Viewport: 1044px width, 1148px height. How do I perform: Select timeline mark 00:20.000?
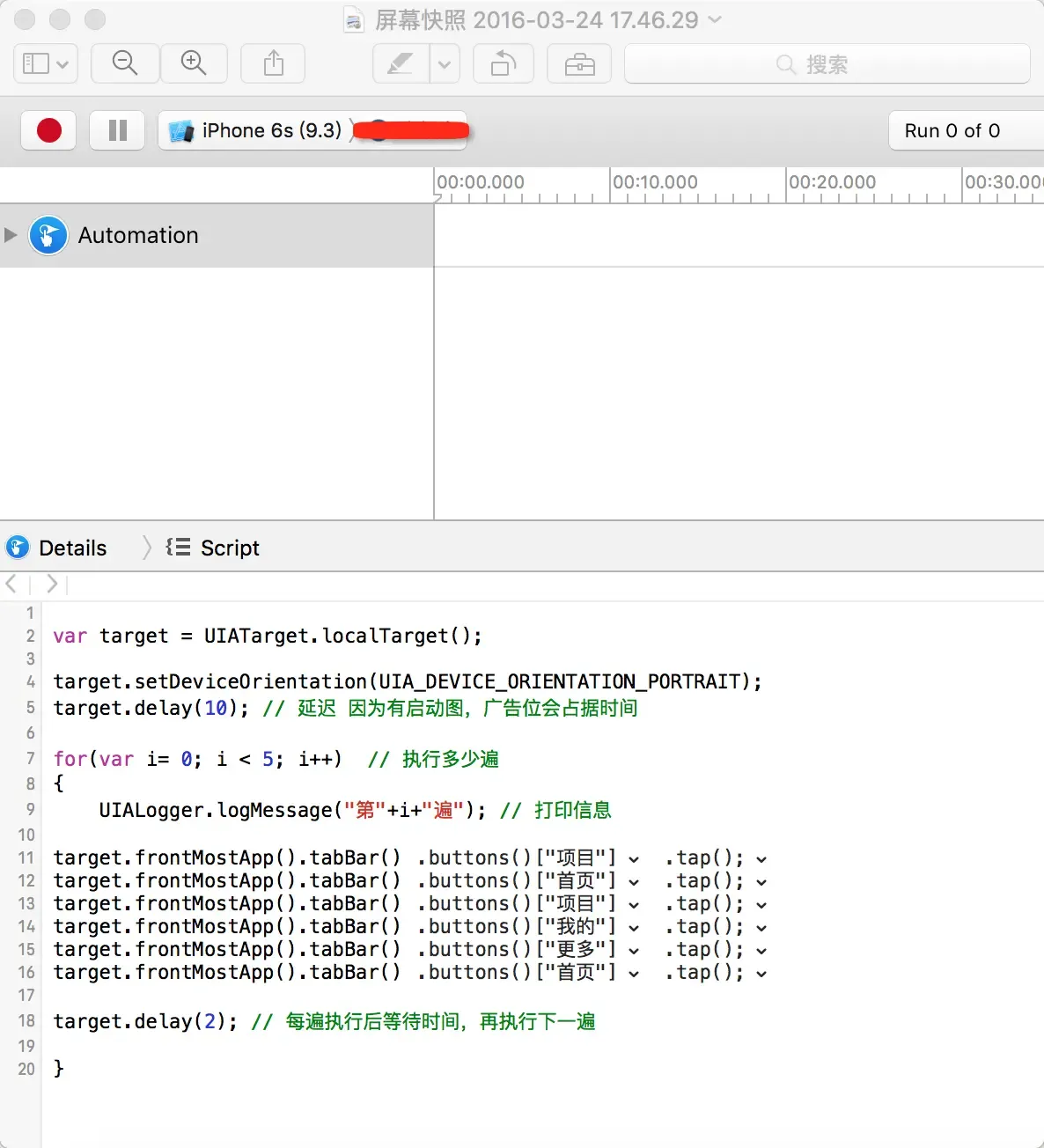tap(832, 182)
